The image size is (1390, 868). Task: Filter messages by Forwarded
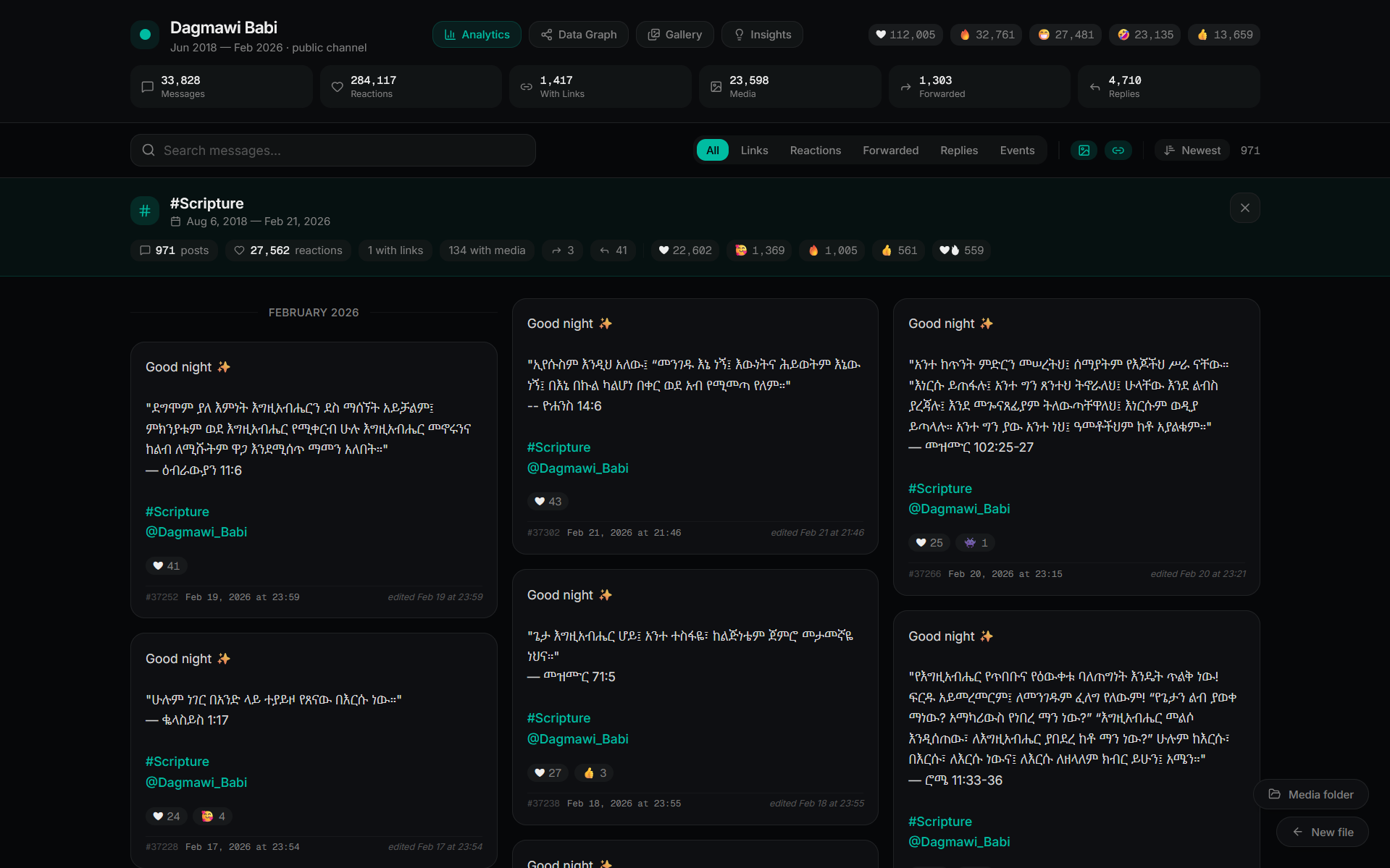890,151
